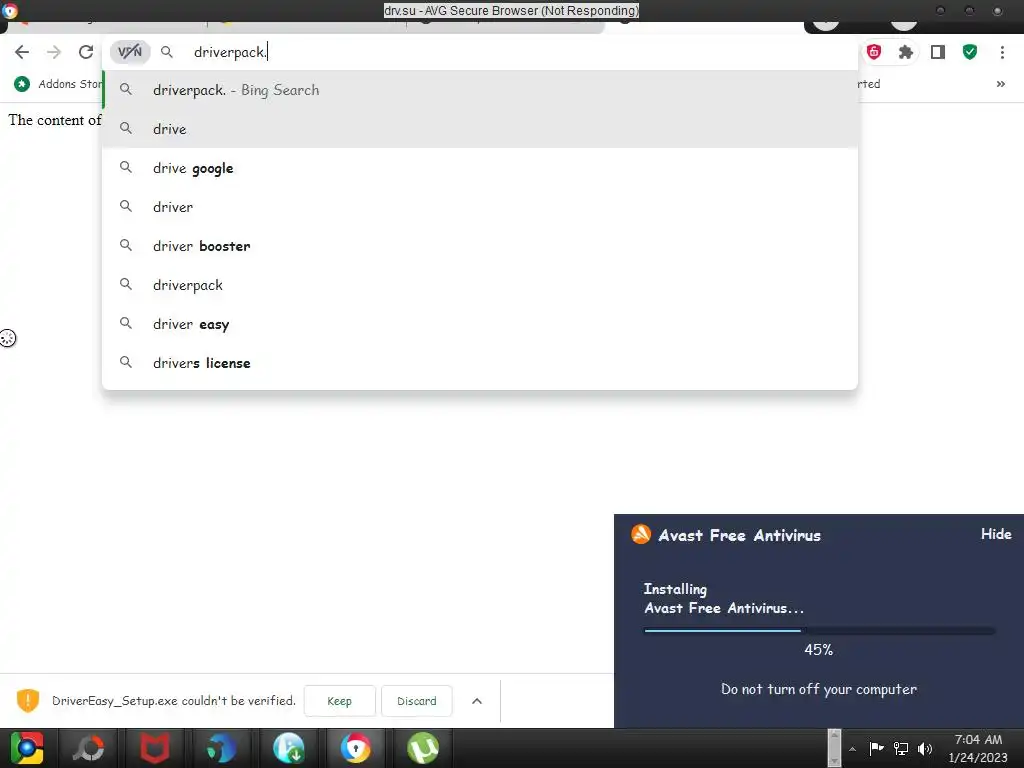Viewport: 1024px width, 768px height.
Task: Click the forward navigation arrow
Action: pos(54,52)
